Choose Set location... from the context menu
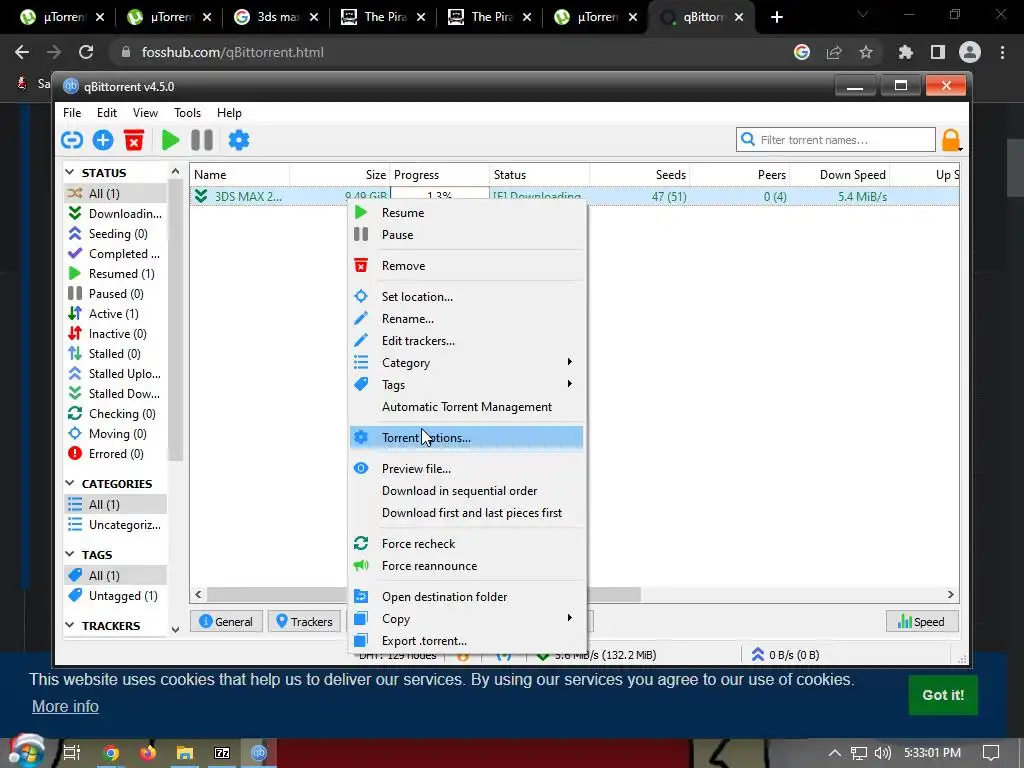This screenshot has height=768, width=1024. 466,296
